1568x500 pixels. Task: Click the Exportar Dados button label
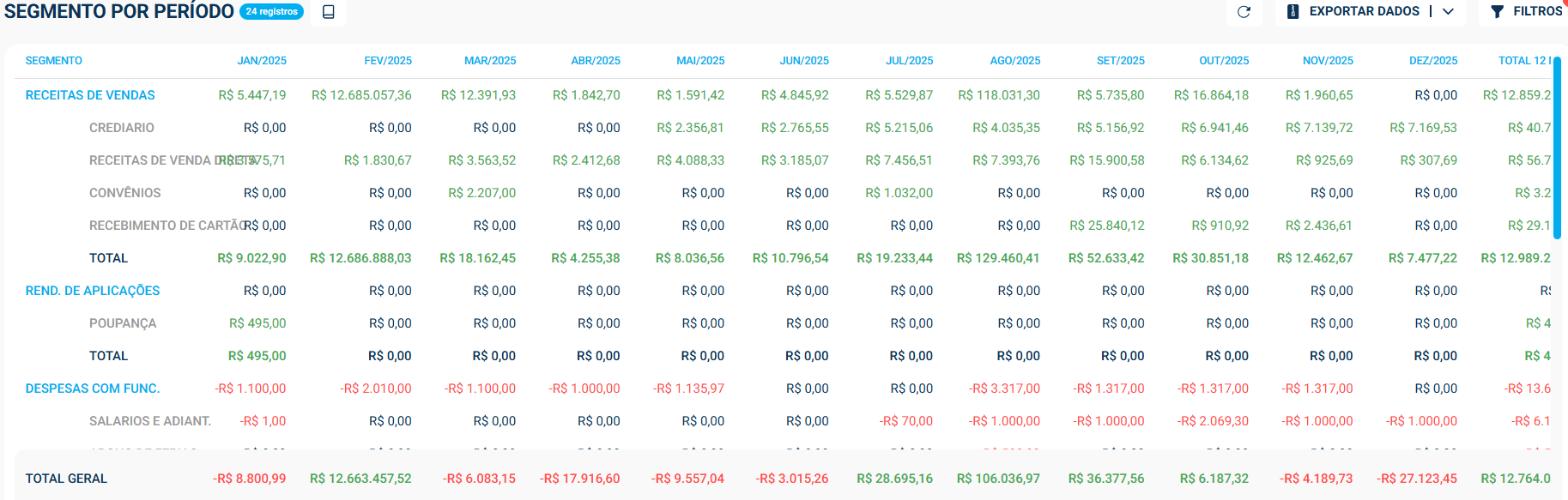[x=1364, y=12]
